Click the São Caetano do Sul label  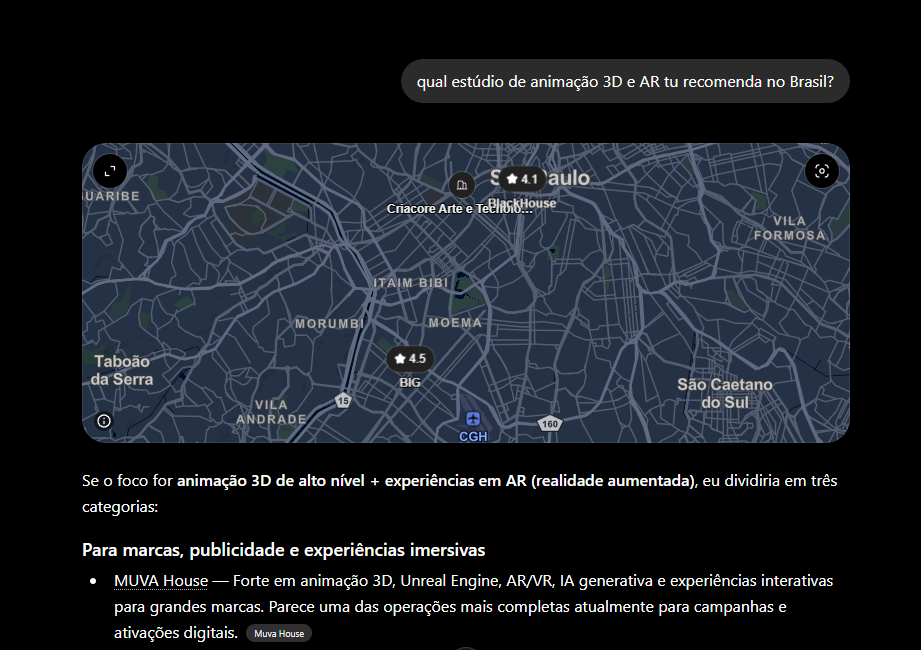[x=725, y=393]
